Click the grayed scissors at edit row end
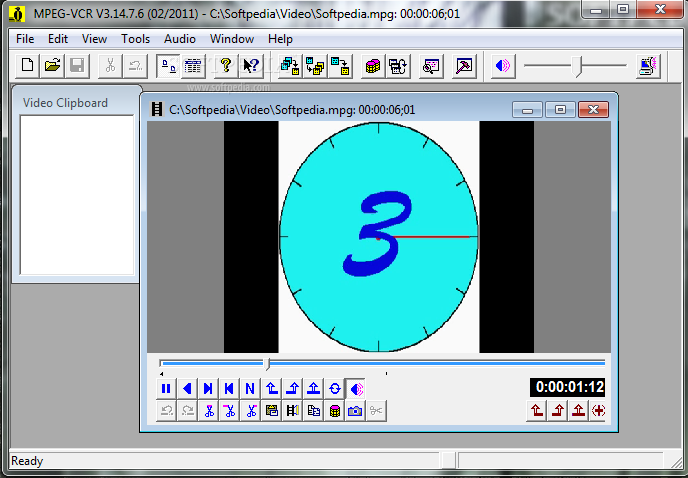The image size is (688, 478). click(x=376, y=411)
